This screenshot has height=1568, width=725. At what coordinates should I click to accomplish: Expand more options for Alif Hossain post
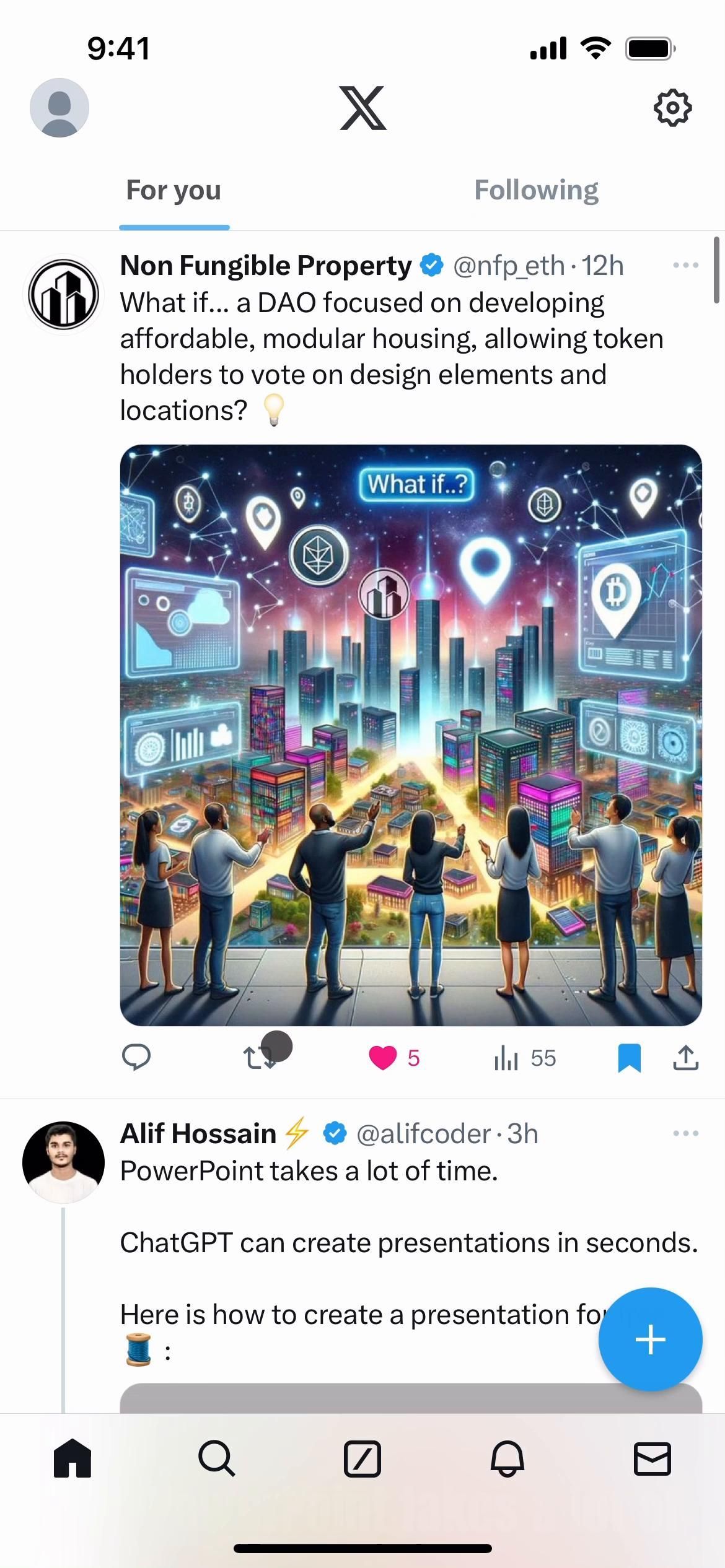686,1133
